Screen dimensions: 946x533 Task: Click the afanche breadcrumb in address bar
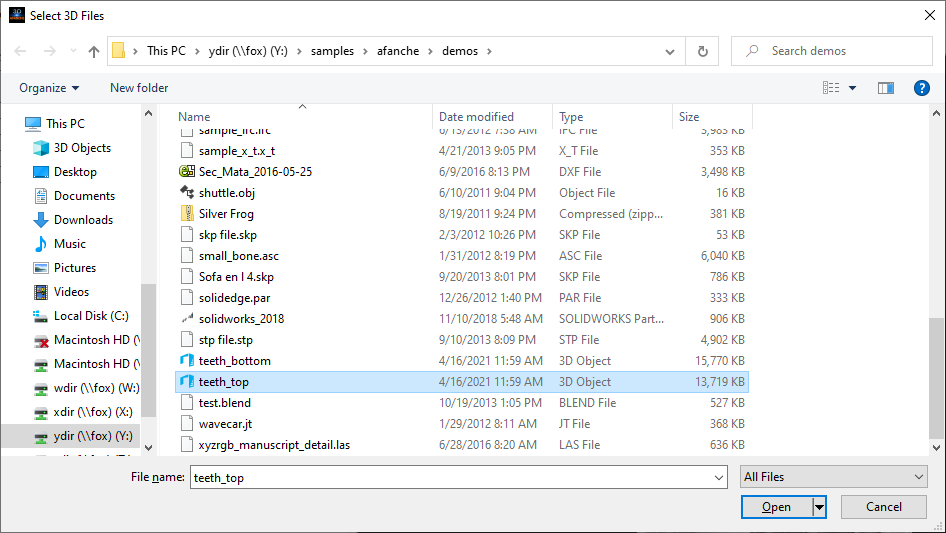click(x=398, y=51)
